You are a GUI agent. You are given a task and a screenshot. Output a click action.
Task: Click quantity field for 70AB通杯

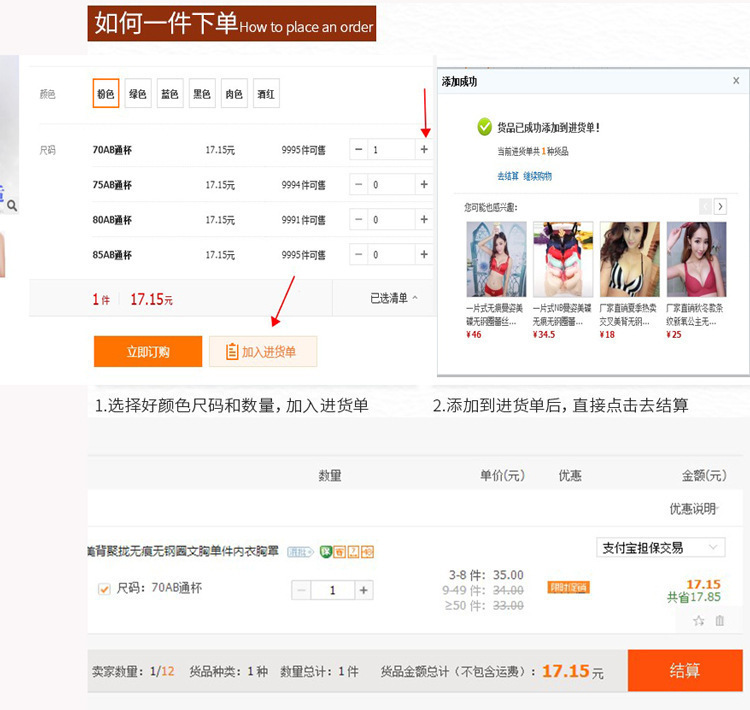click(391, 149)
